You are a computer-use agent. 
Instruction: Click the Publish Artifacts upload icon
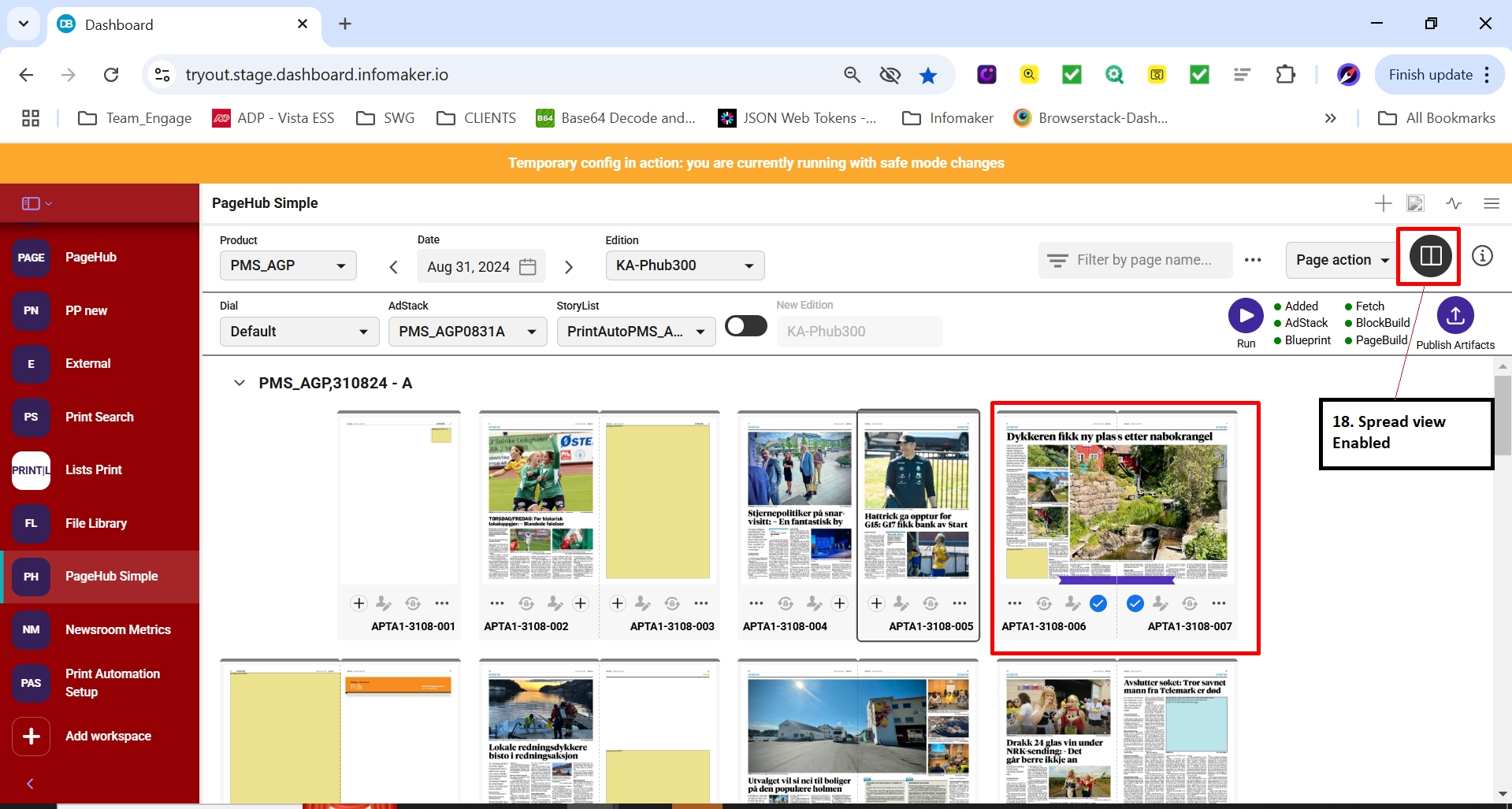coord(1454,316)
